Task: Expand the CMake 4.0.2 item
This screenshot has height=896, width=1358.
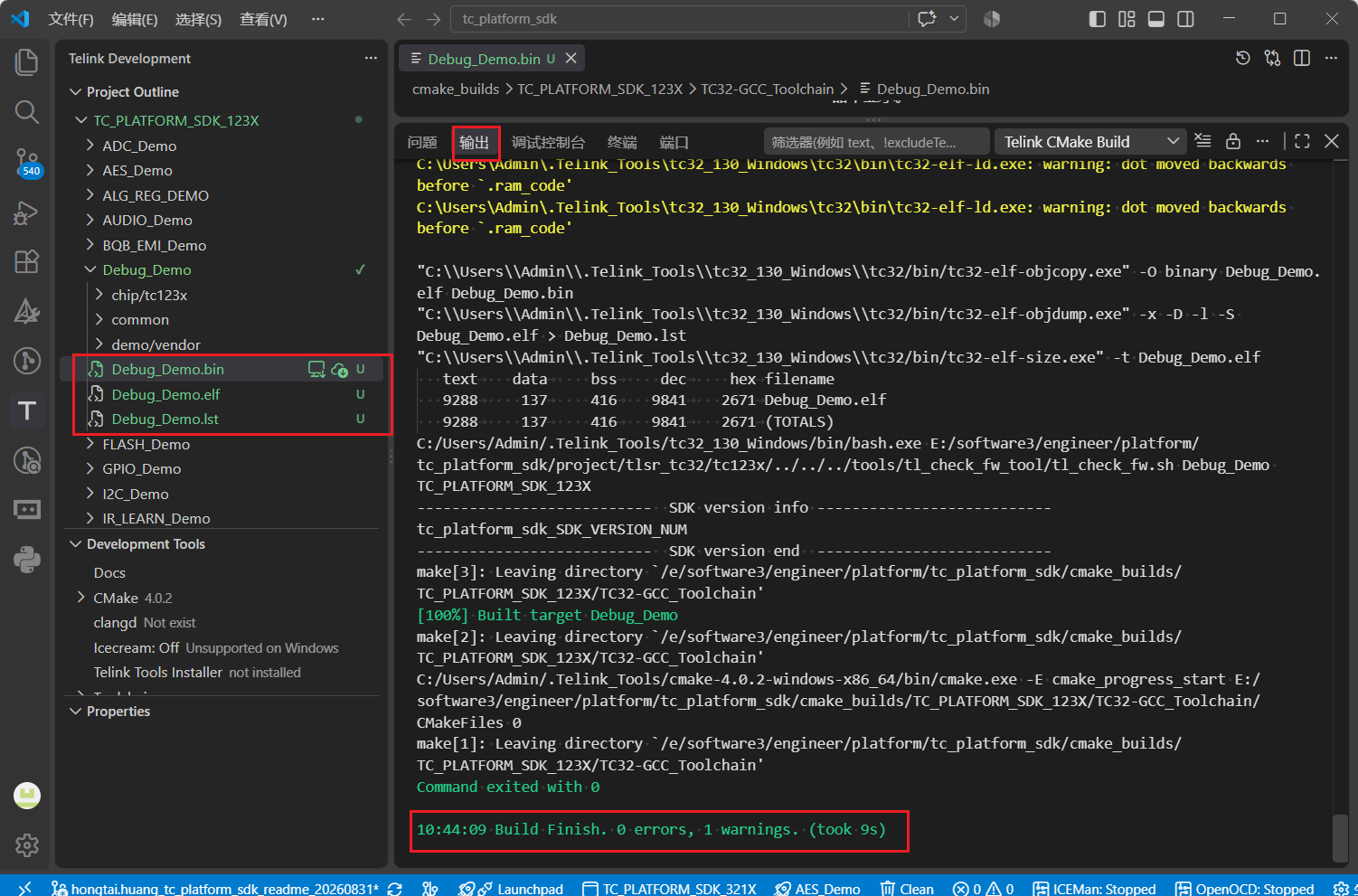Action: click(81, 598)
